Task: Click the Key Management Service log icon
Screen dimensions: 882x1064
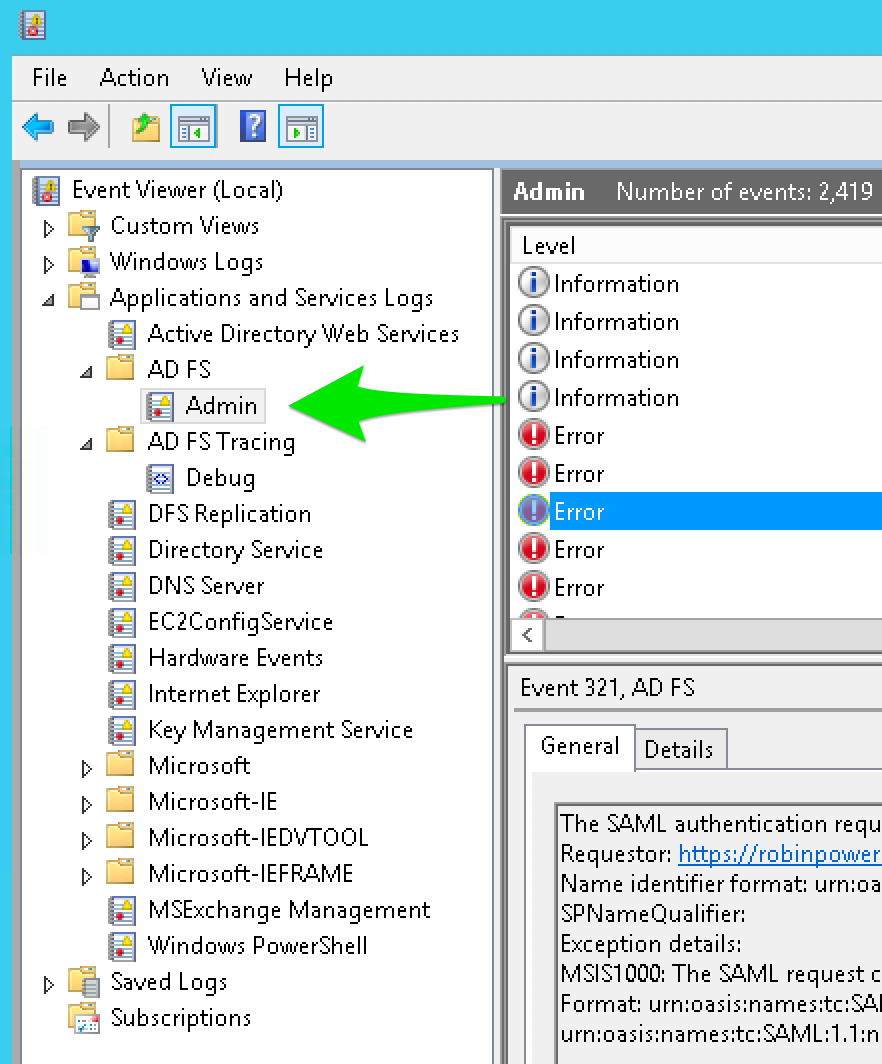Action: [121, 730]
